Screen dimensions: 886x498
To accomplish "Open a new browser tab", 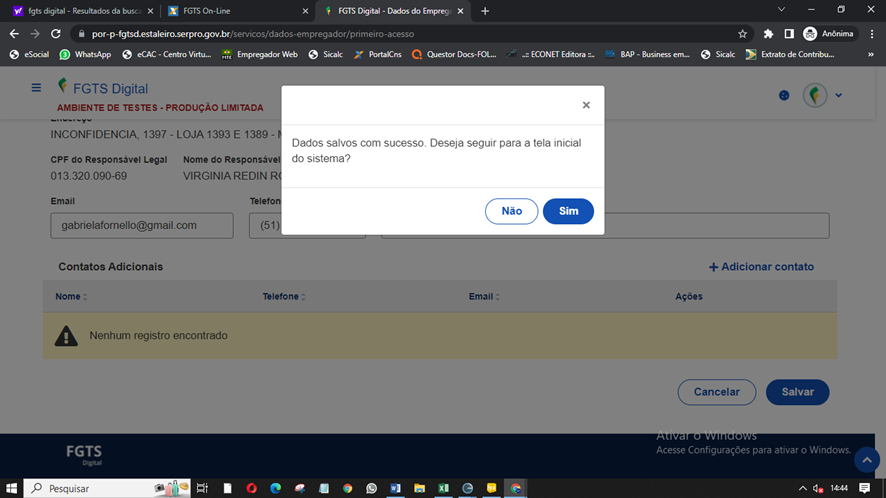I will 485,11.
